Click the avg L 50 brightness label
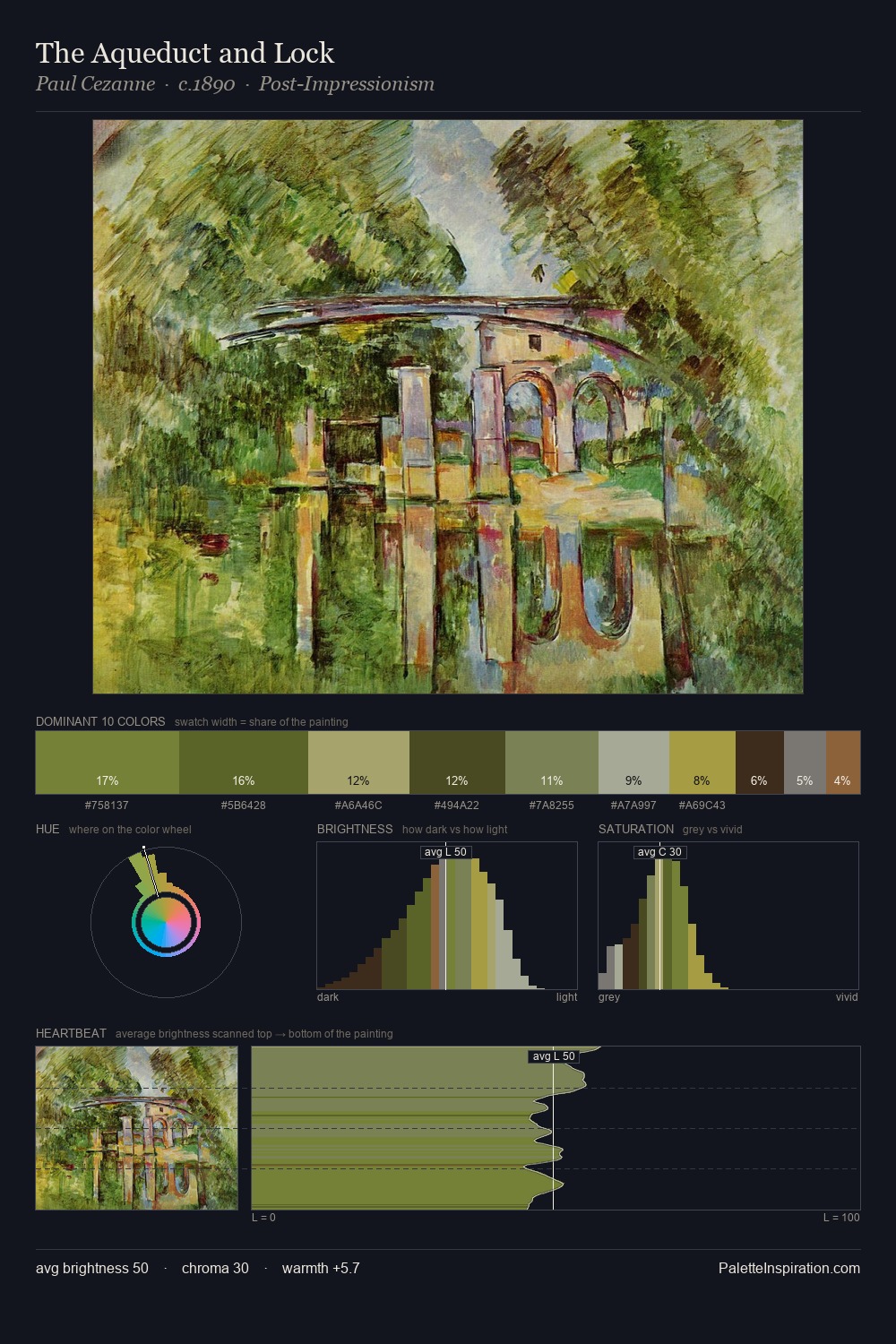896x1344 pixels. [x=445, y=852]
